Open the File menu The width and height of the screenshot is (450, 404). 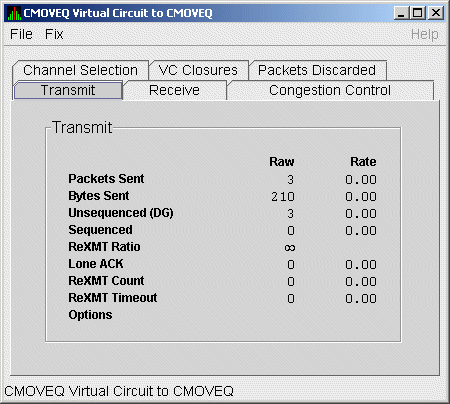[21, 34]
